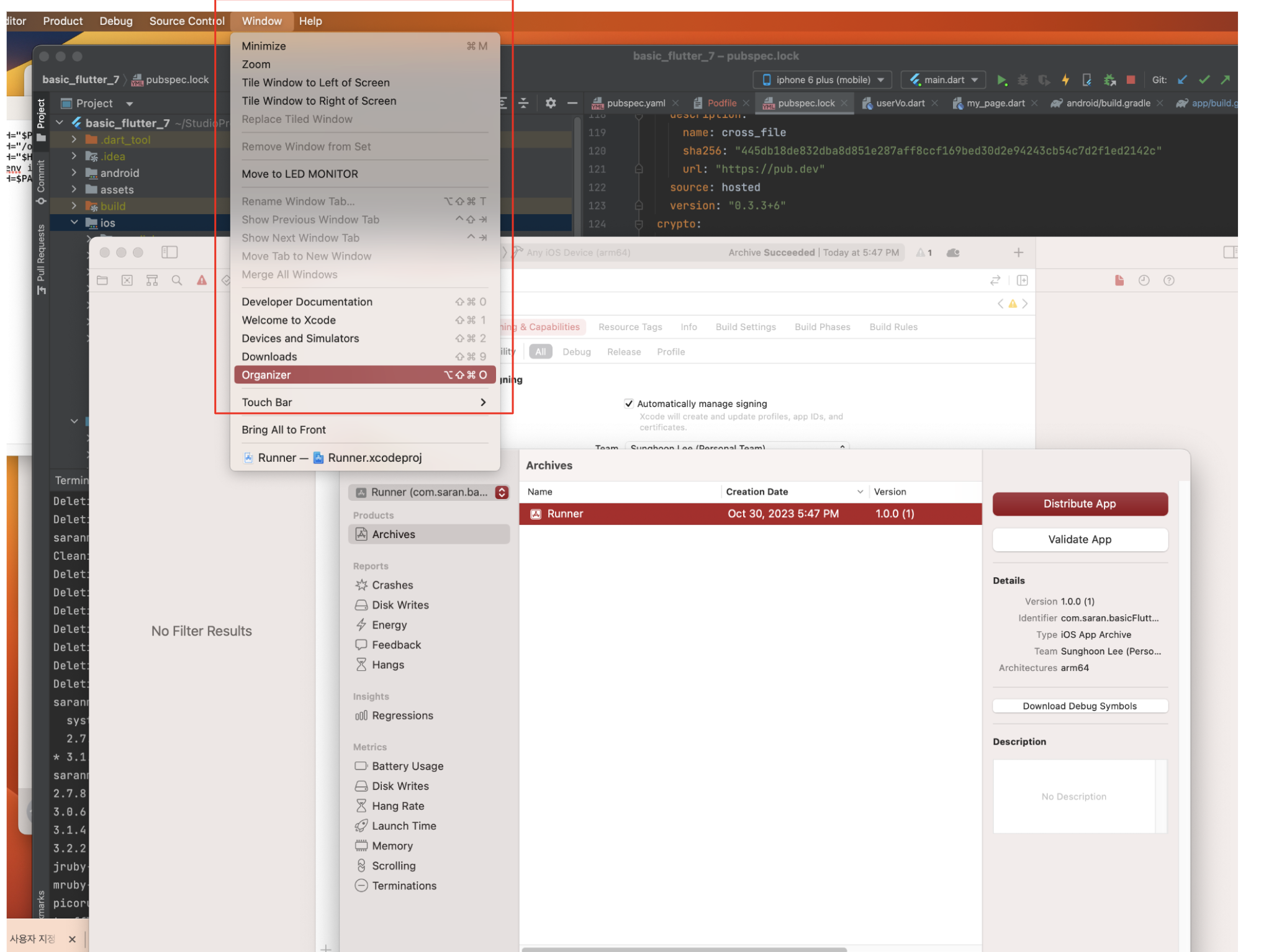Screen dimensions: 1269x952
Task: Select the All configuration filter toggle
Action: click(540, 352)
